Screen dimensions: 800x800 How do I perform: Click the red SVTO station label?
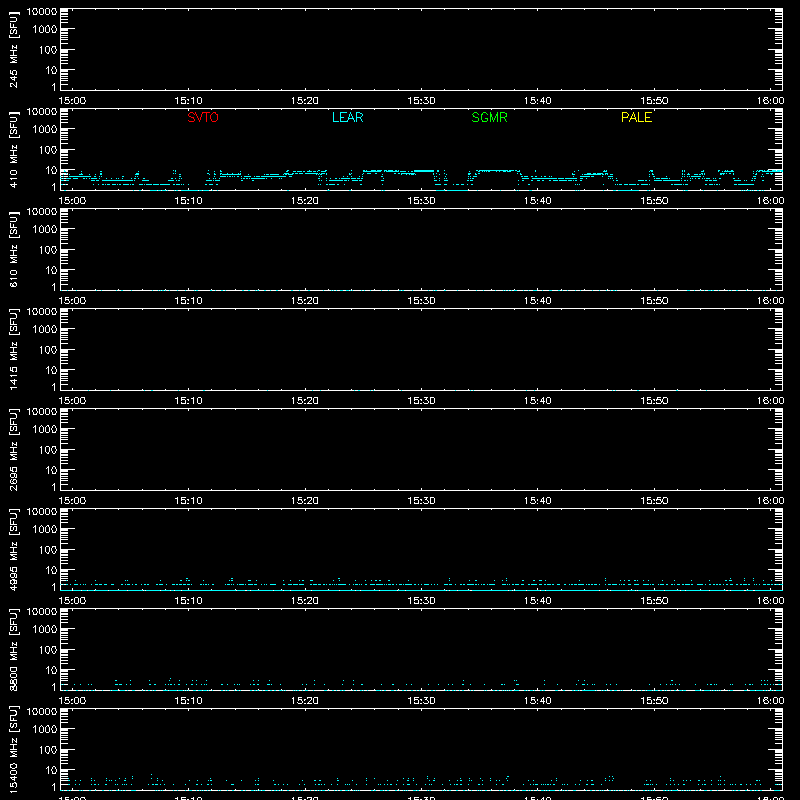203,117
